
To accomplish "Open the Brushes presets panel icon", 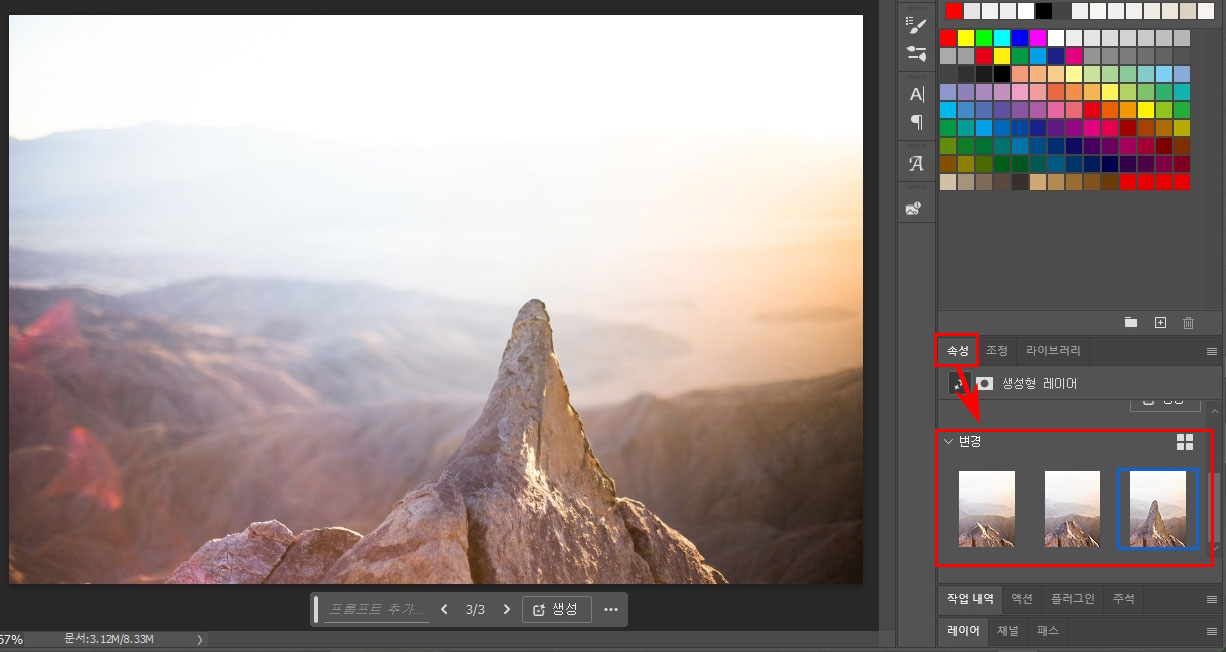I will [916, 54].
